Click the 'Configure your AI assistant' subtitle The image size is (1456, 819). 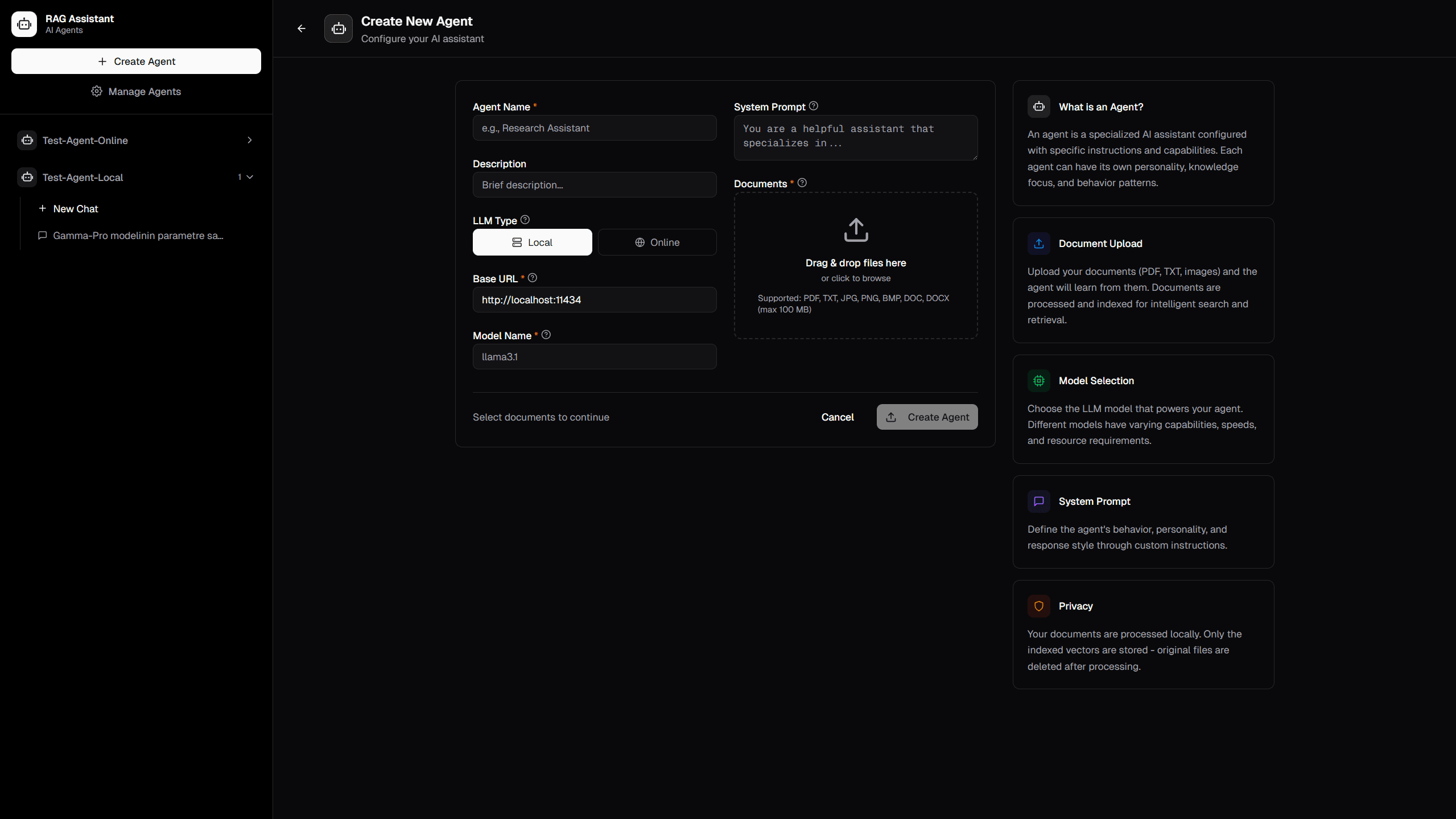click(x=423, y=39)
